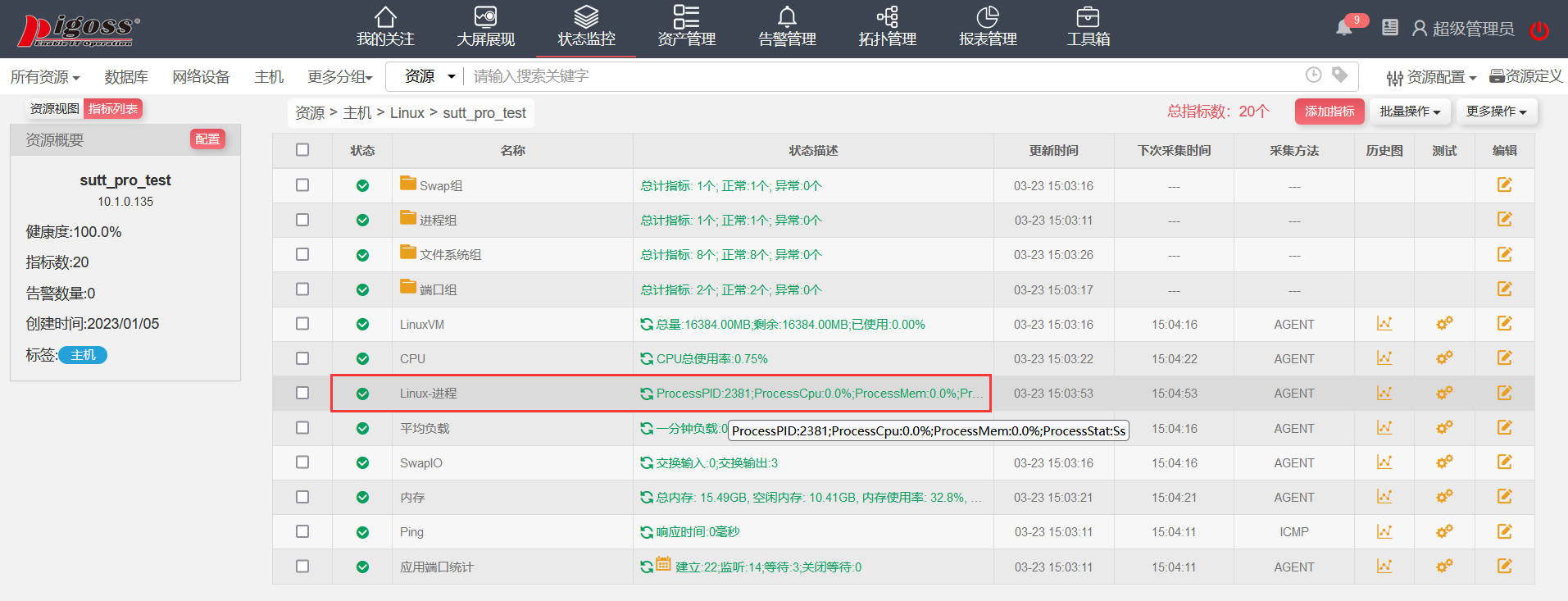
Task: Filter by 数据库
Action: tap(126, 77)
